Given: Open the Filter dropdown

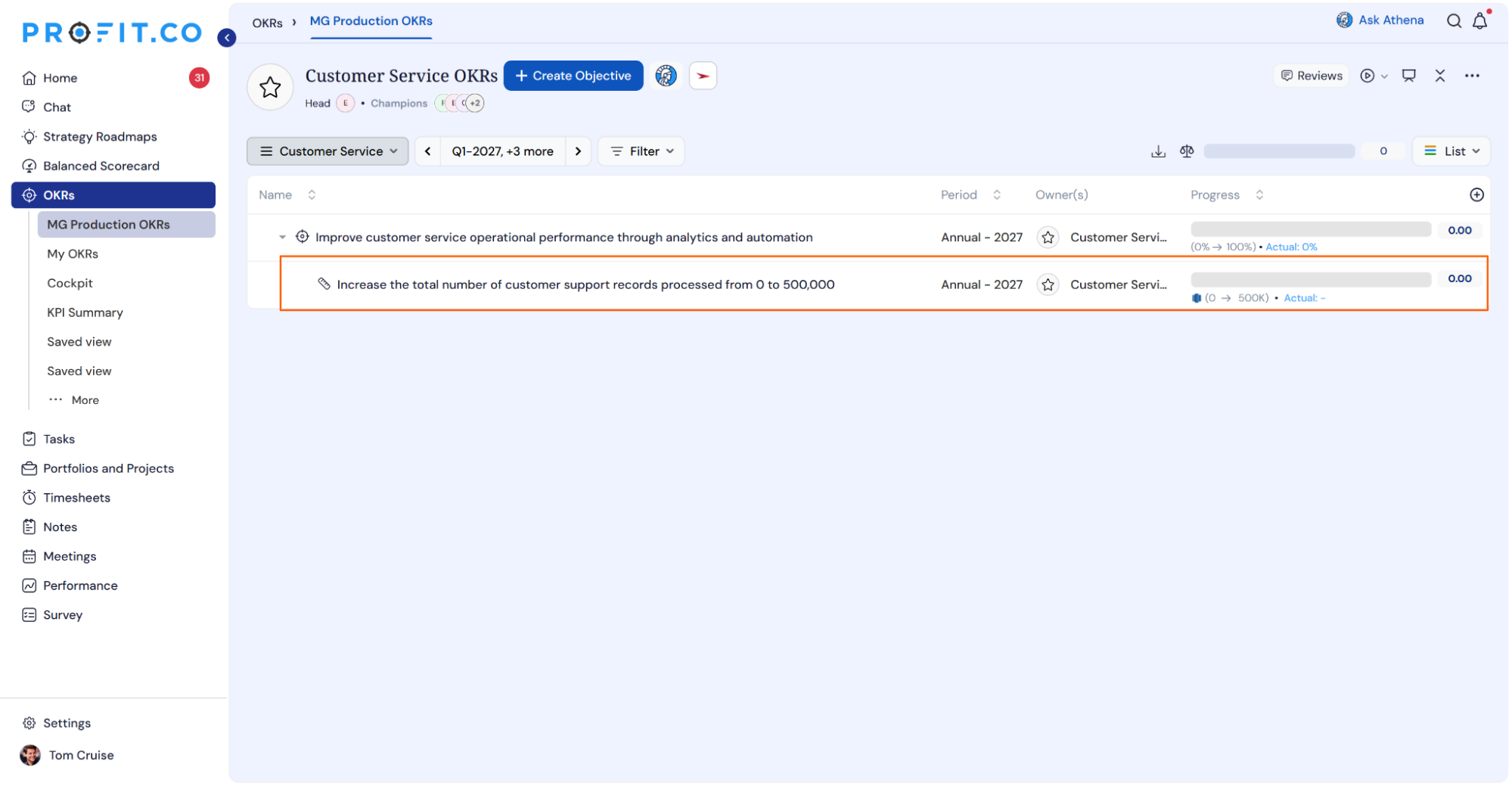Looking at the screenshot, I should click(641, 151).
